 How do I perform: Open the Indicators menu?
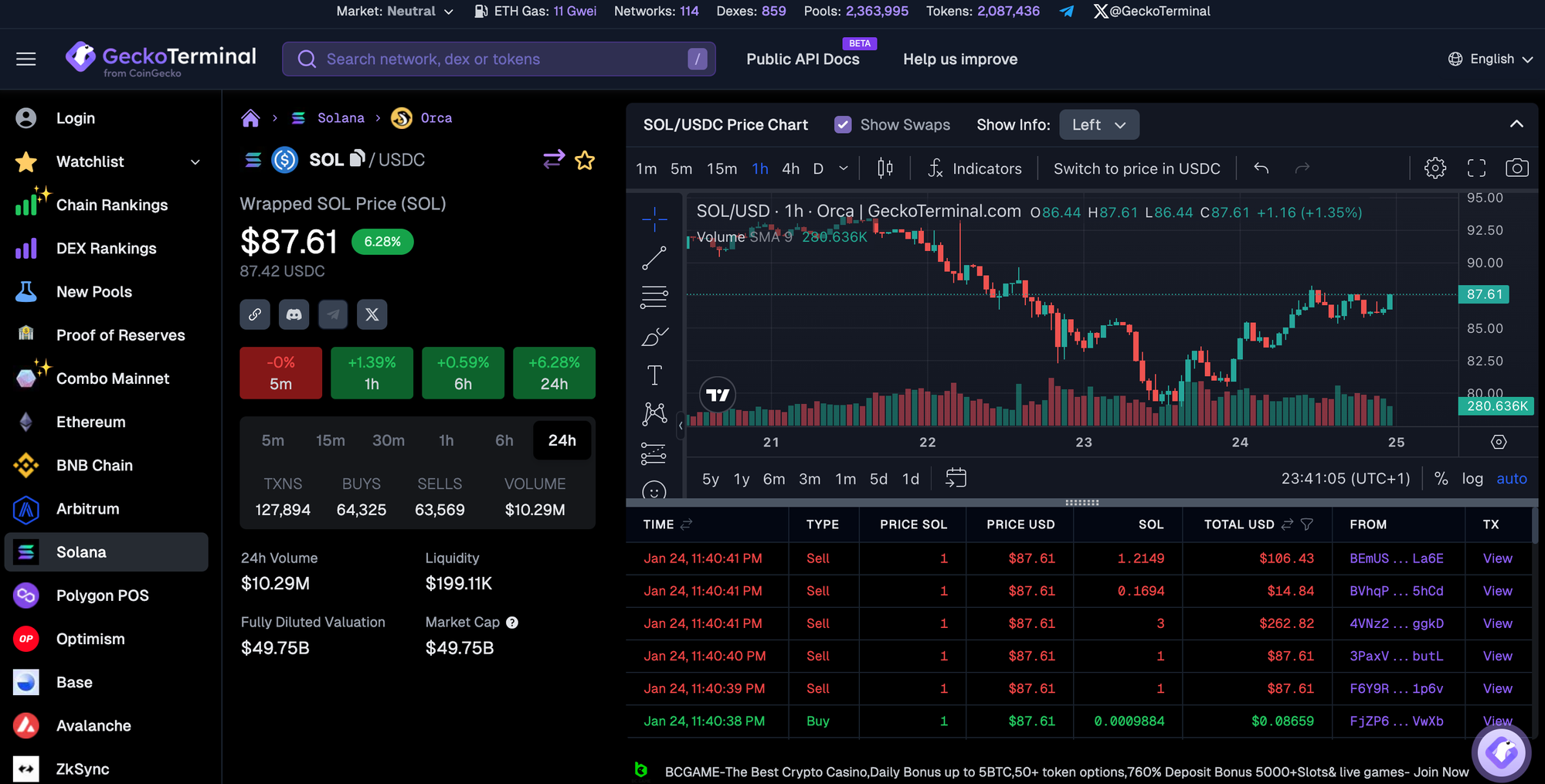point(975,168)
